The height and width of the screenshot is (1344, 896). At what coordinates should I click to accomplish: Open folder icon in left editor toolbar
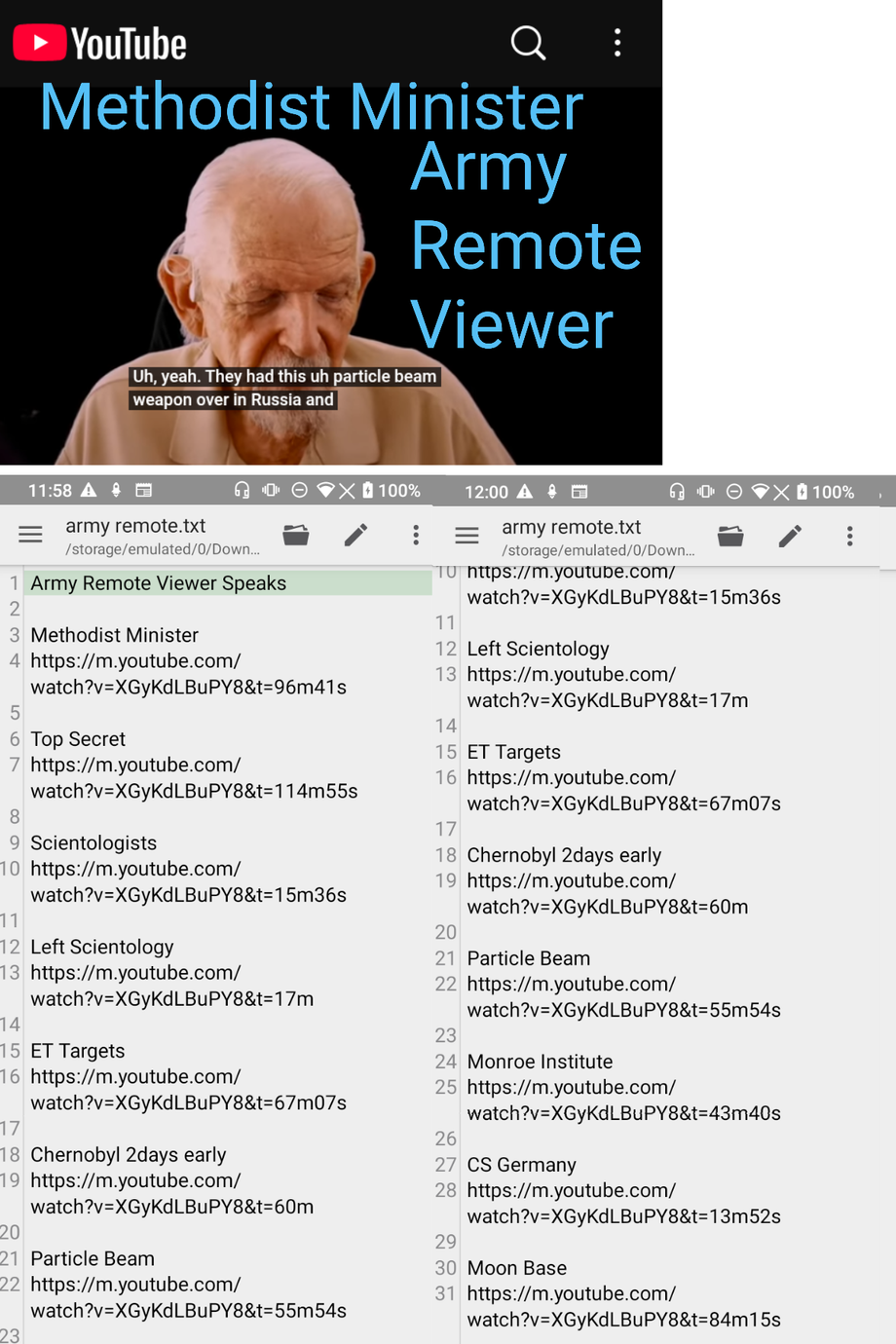click(x=296, y=535)
